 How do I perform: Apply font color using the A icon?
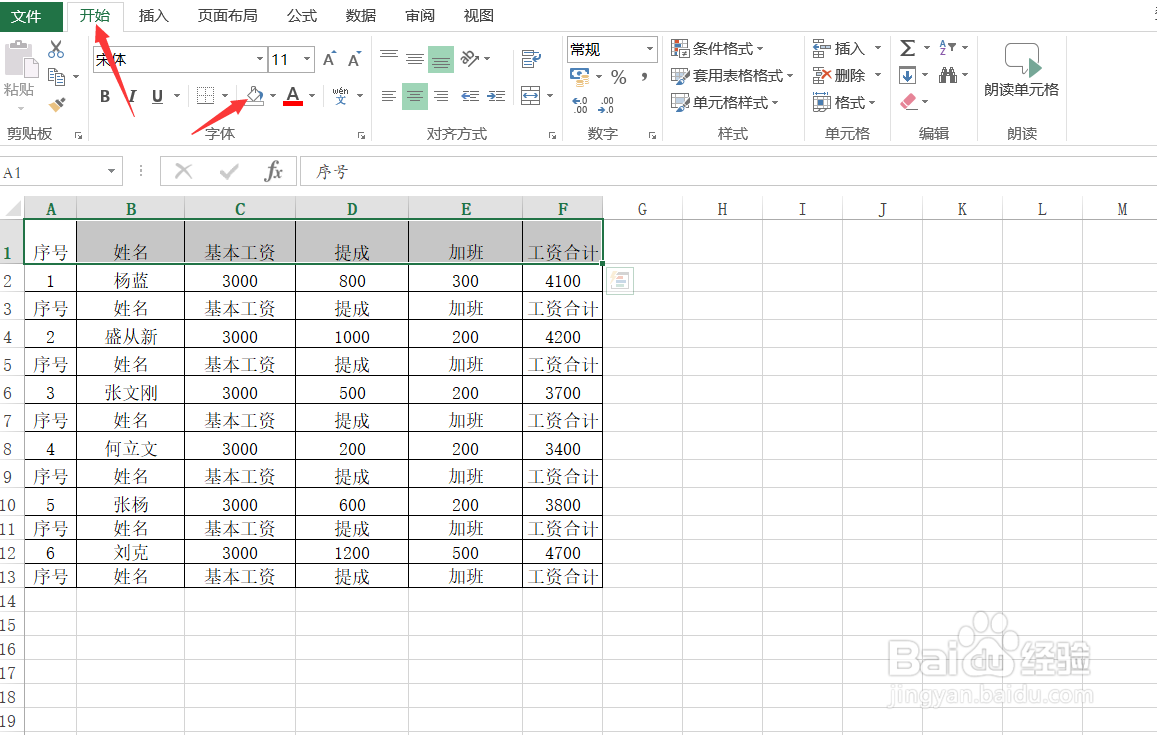click(293, 96)
